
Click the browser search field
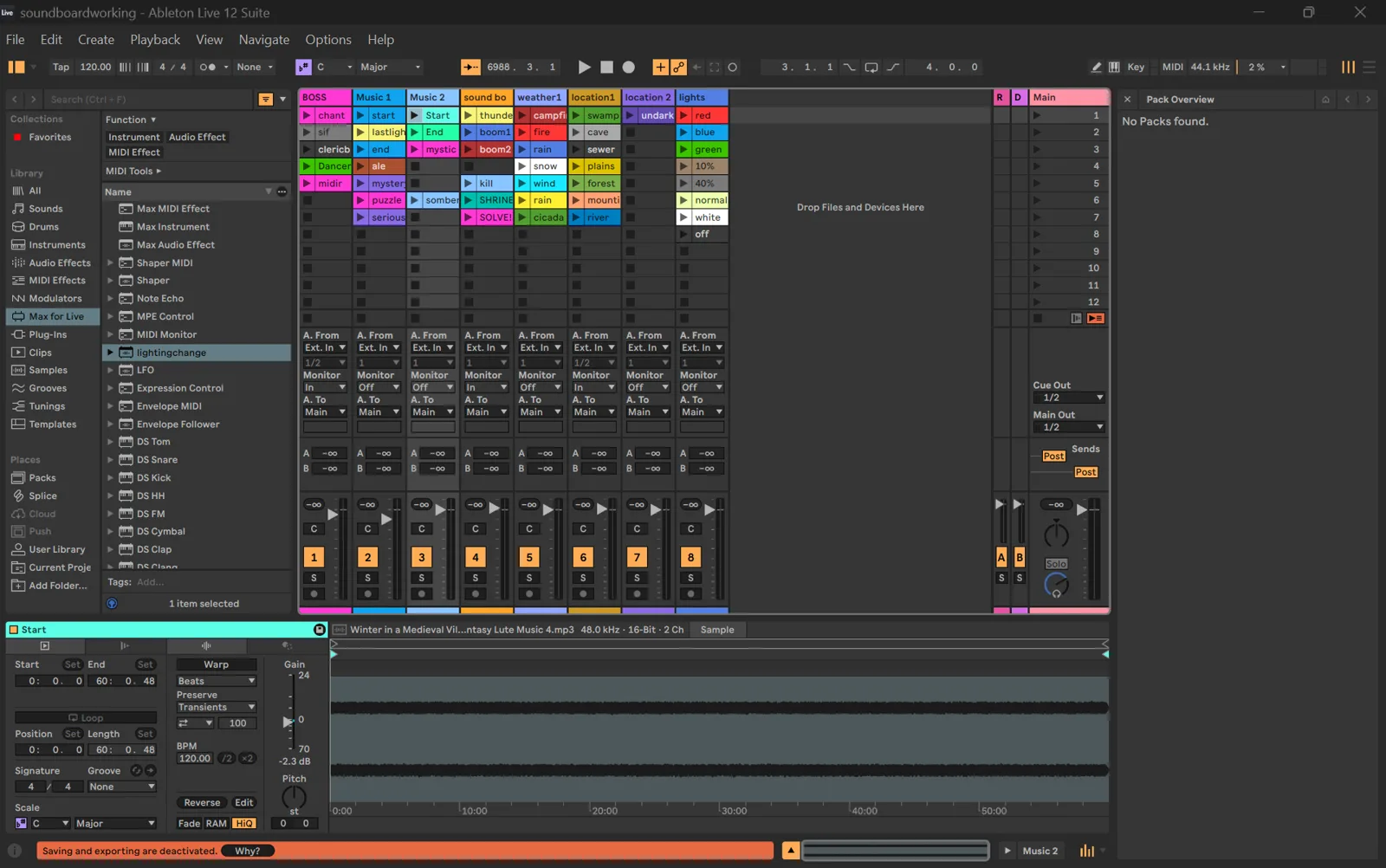tap(149, 100)
